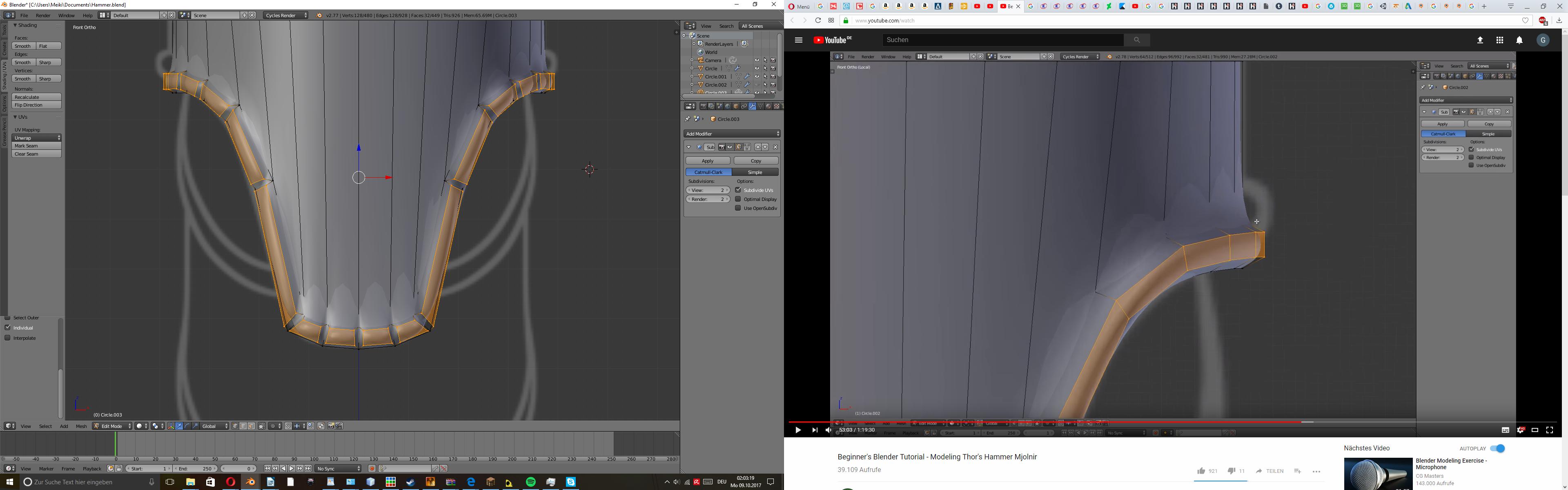The height and width of the screenshot is (490, 1568).
Task: Open the Object Data triangle tab
Action: 760,106
